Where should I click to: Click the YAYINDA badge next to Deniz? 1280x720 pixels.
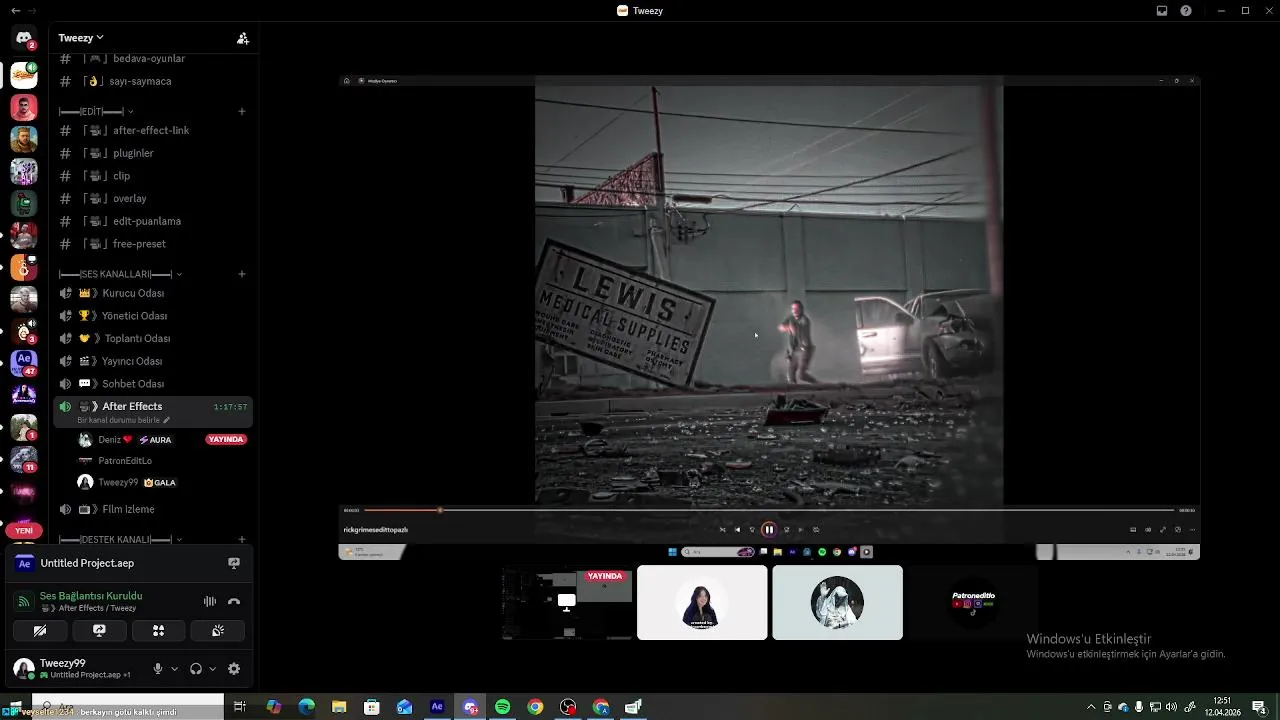(226, 440)
